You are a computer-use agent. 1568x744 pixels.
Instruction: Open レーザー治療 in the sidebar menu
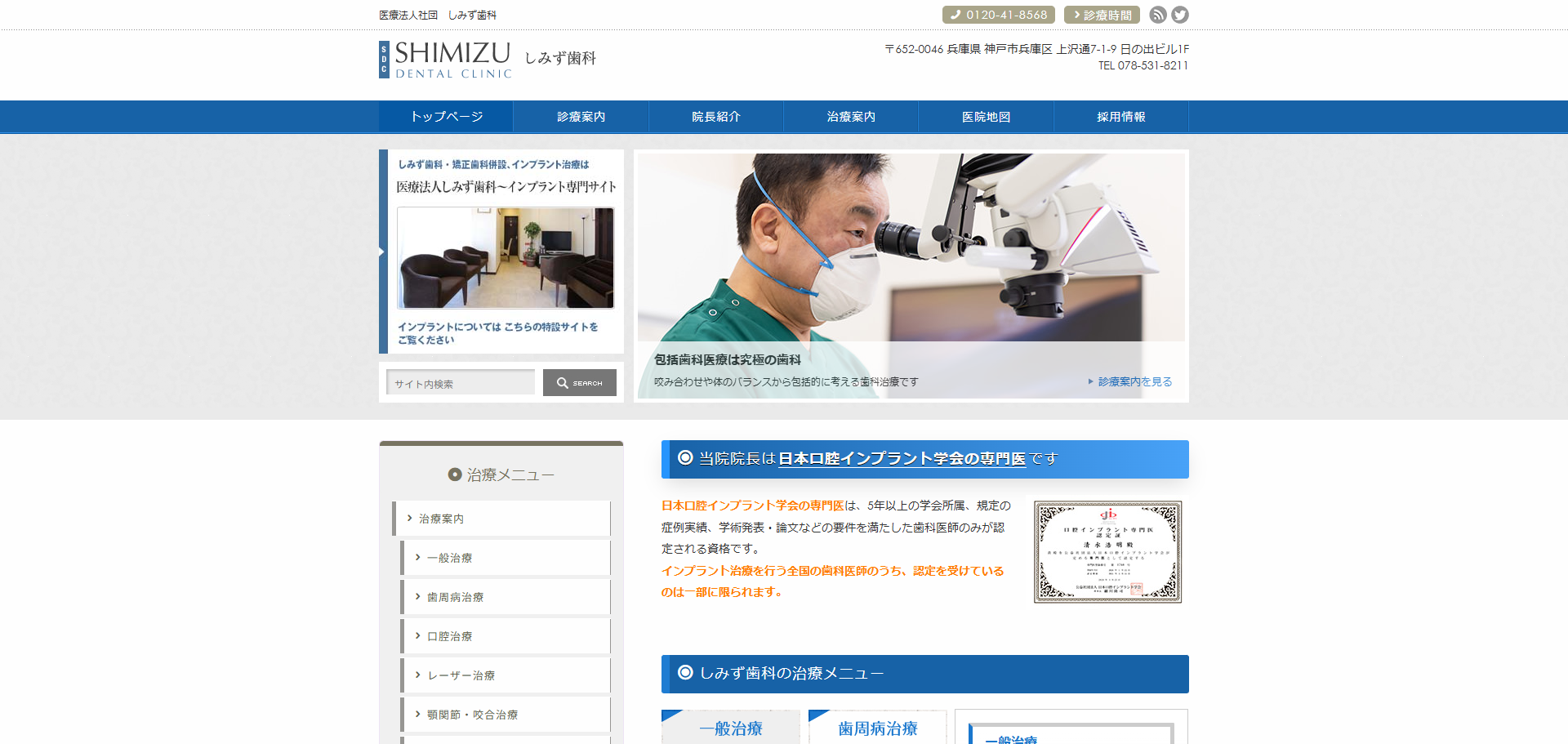coord(505,675)
